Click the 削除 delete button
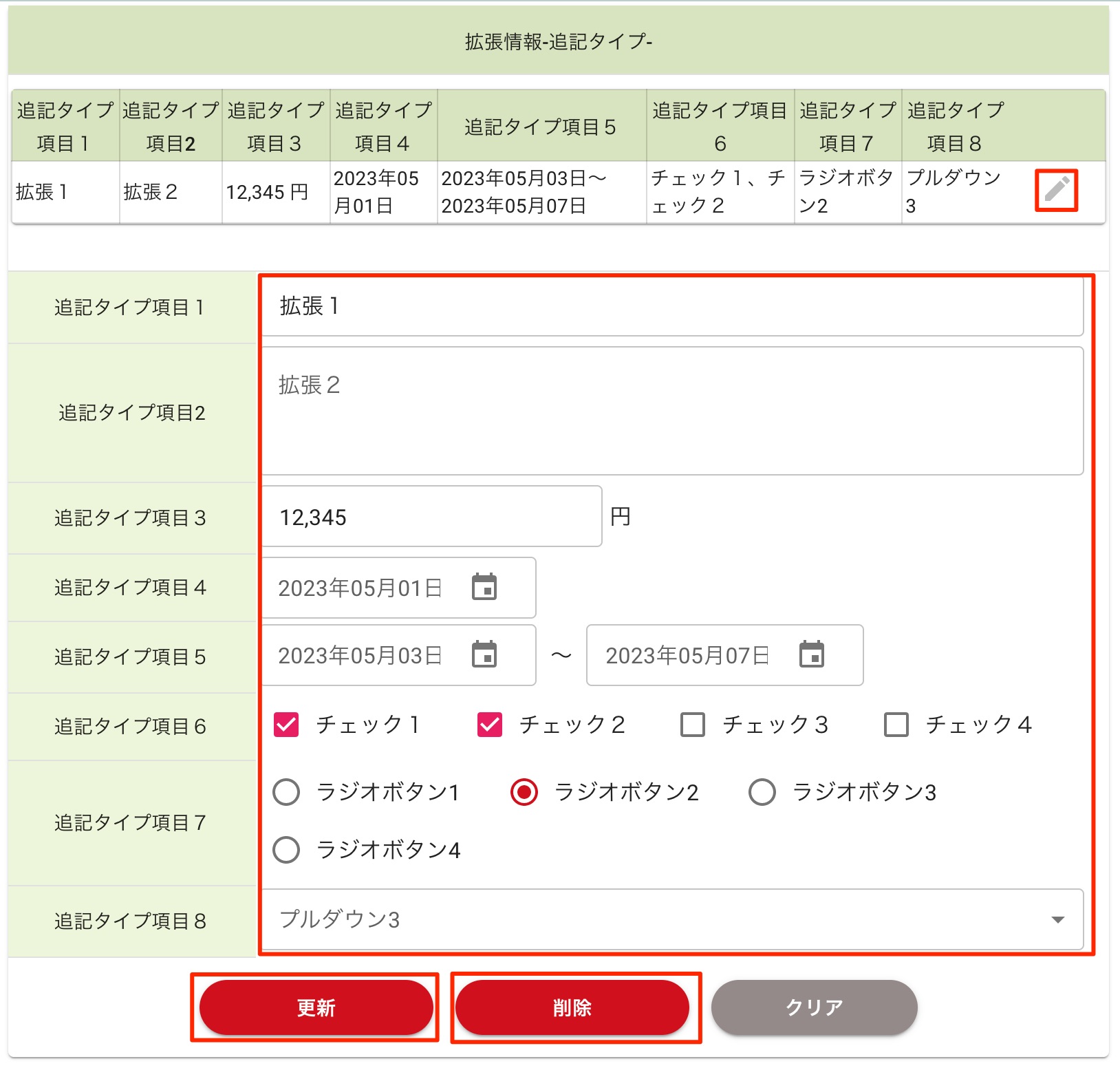Screen dimensions: 1120x1068 [572, 1007]
